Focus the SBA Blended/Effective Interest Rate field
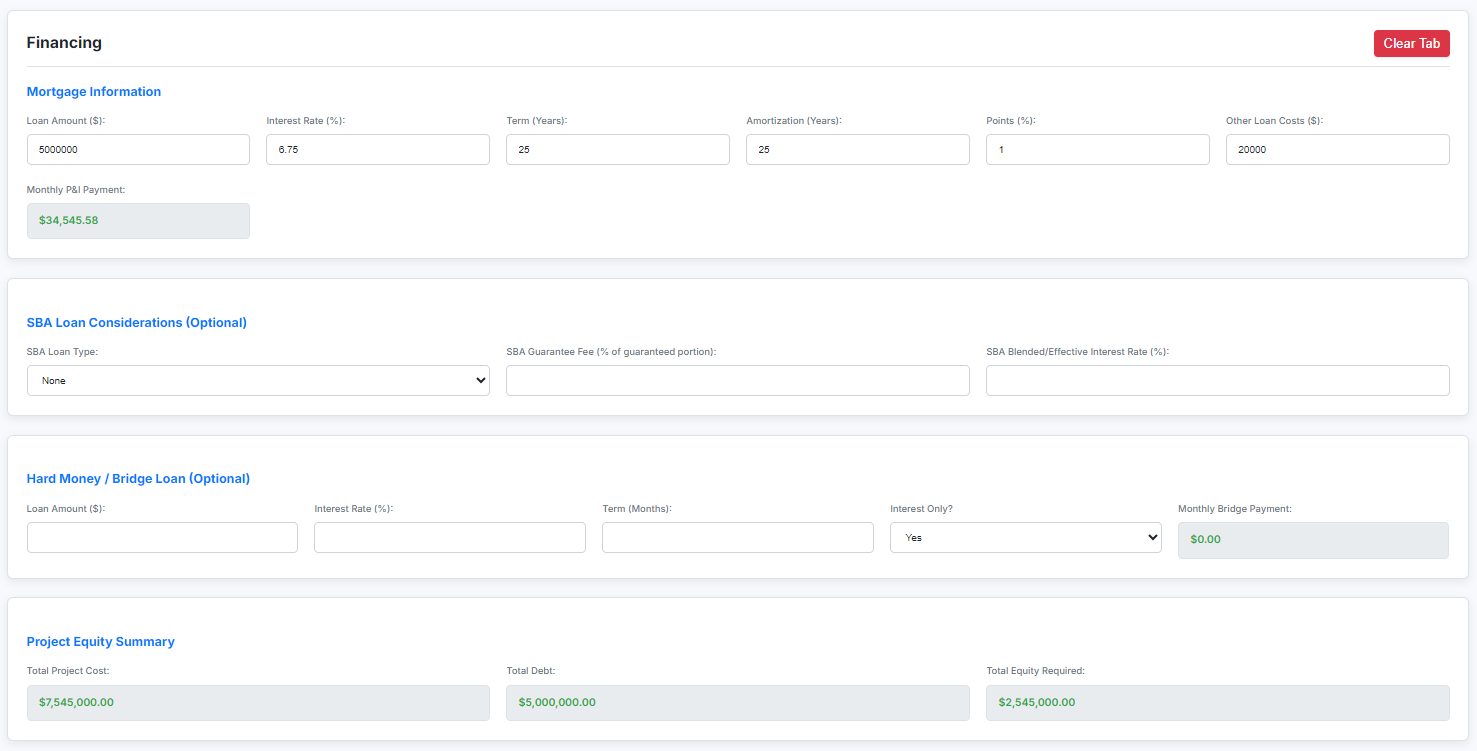The height and width of the screenshot is (751, 1477). pos(1218,380)
